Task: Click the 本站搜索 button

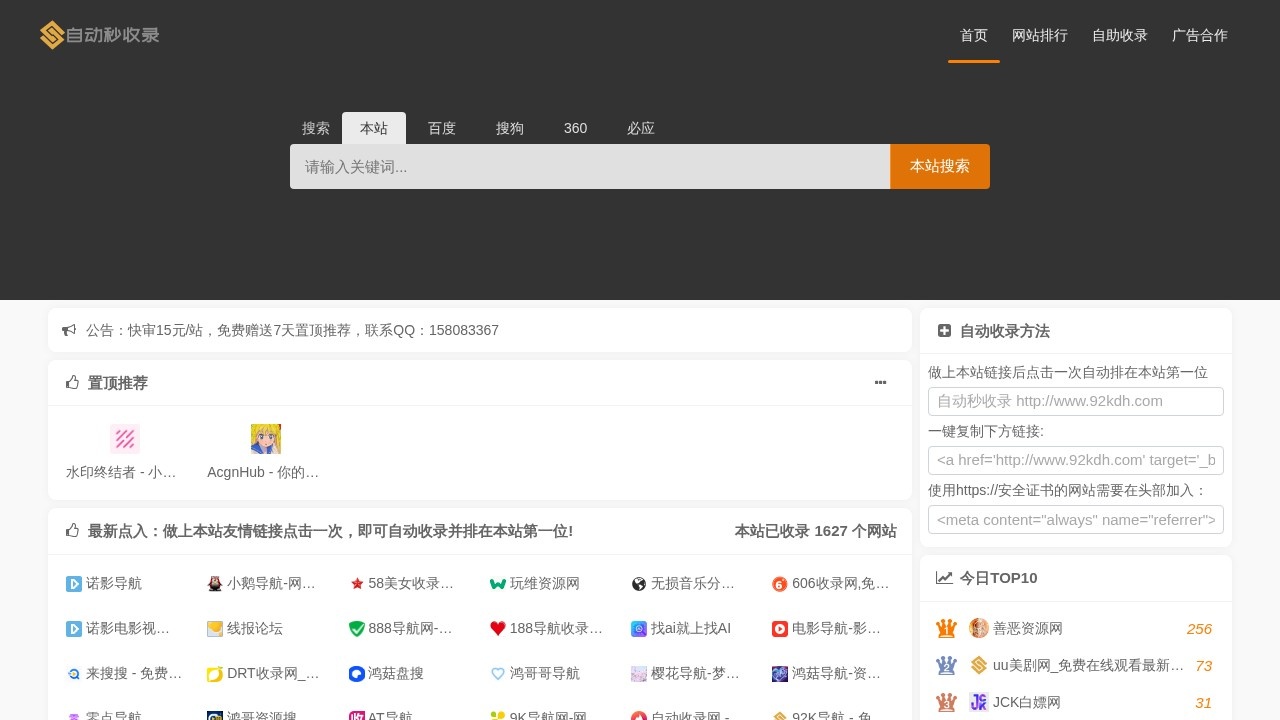Action: click(x=940, y=166)
